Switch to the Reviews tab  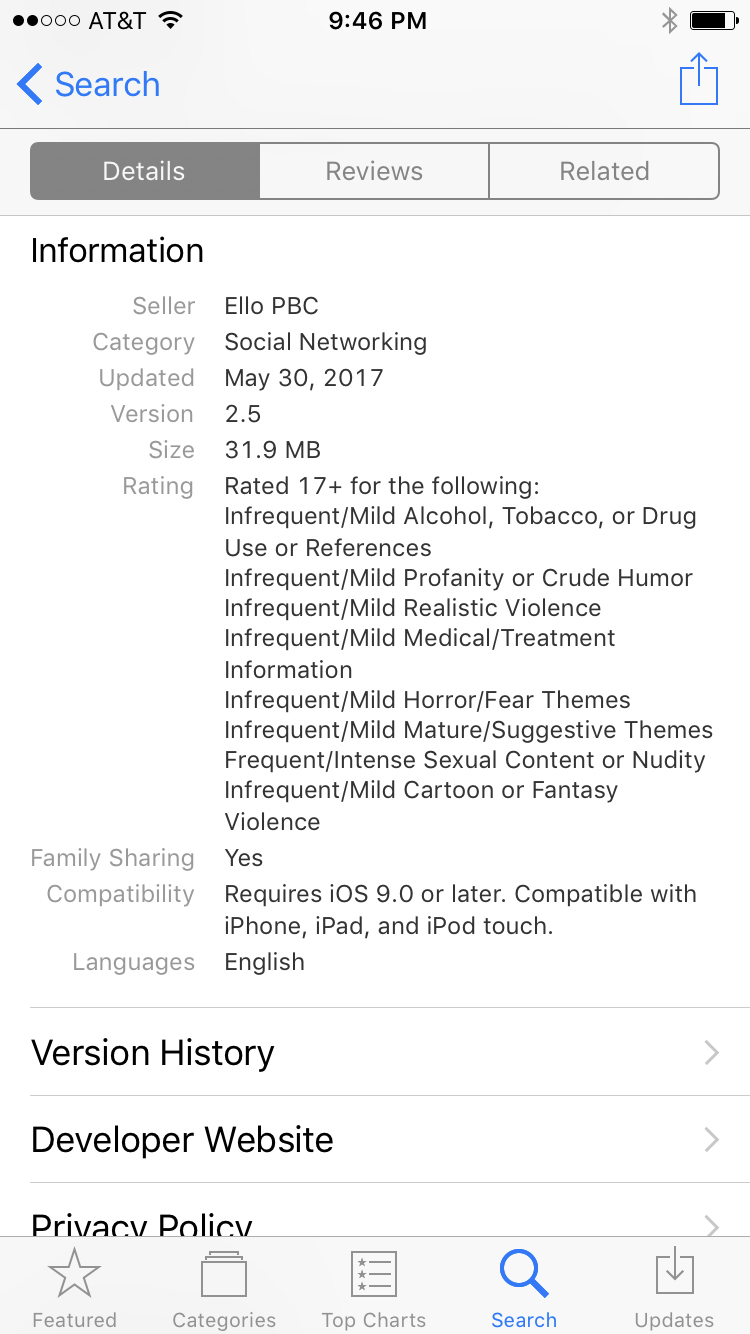pyautogui.click(x=374, y=171)
